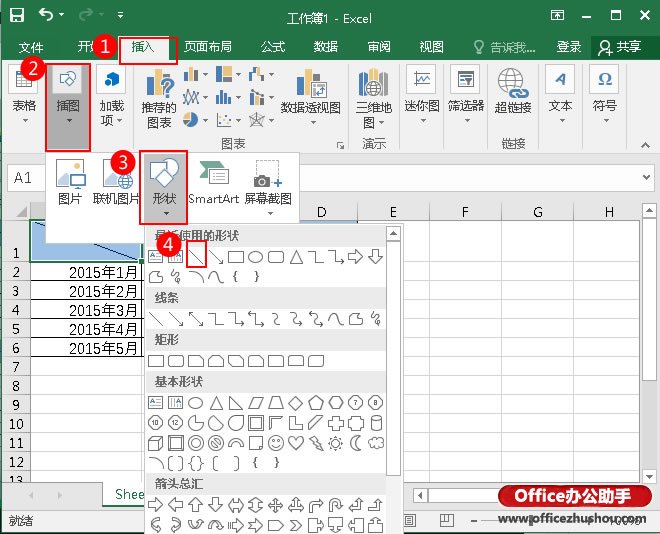This screenshot has height=534, width=660.
Task: Select the smiley face shape
Action: tap(276, 443)
